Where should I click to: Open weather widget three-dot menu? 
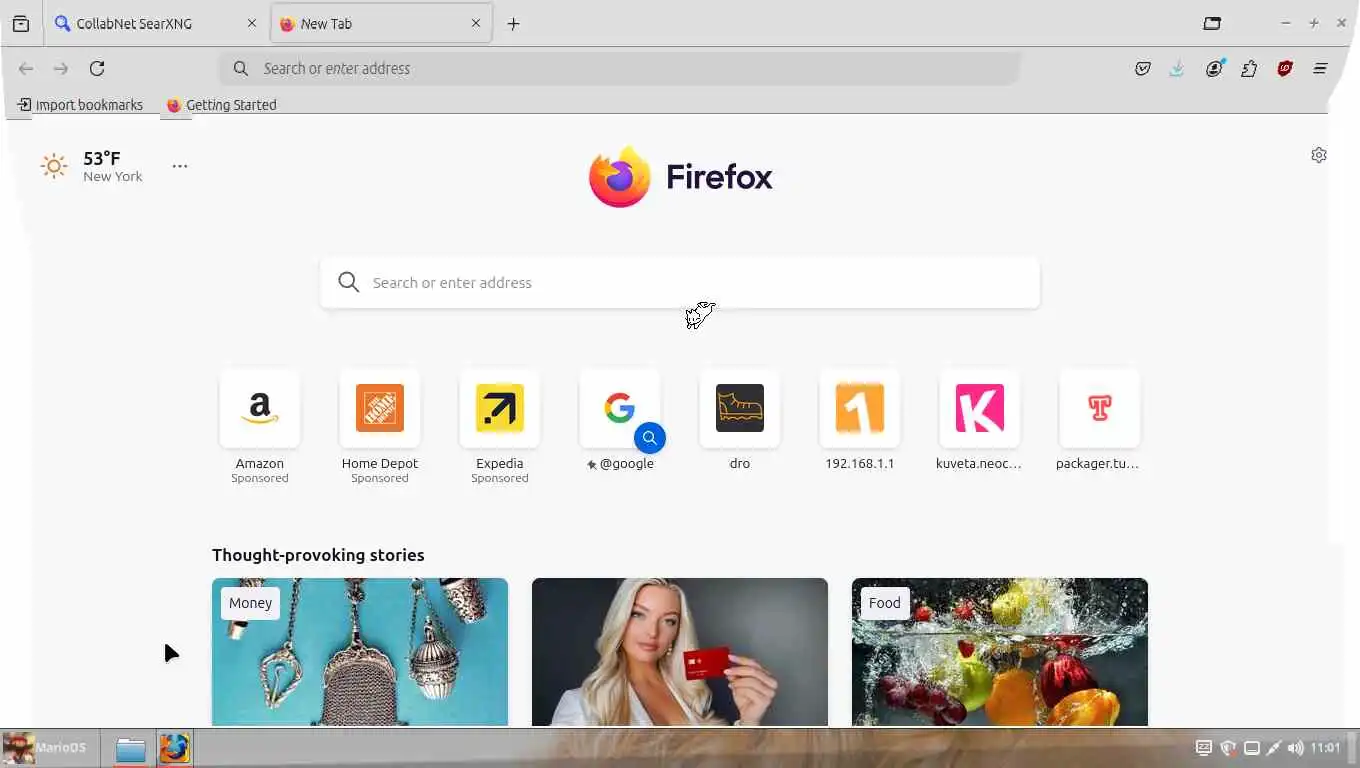click(x=180, y=166)
